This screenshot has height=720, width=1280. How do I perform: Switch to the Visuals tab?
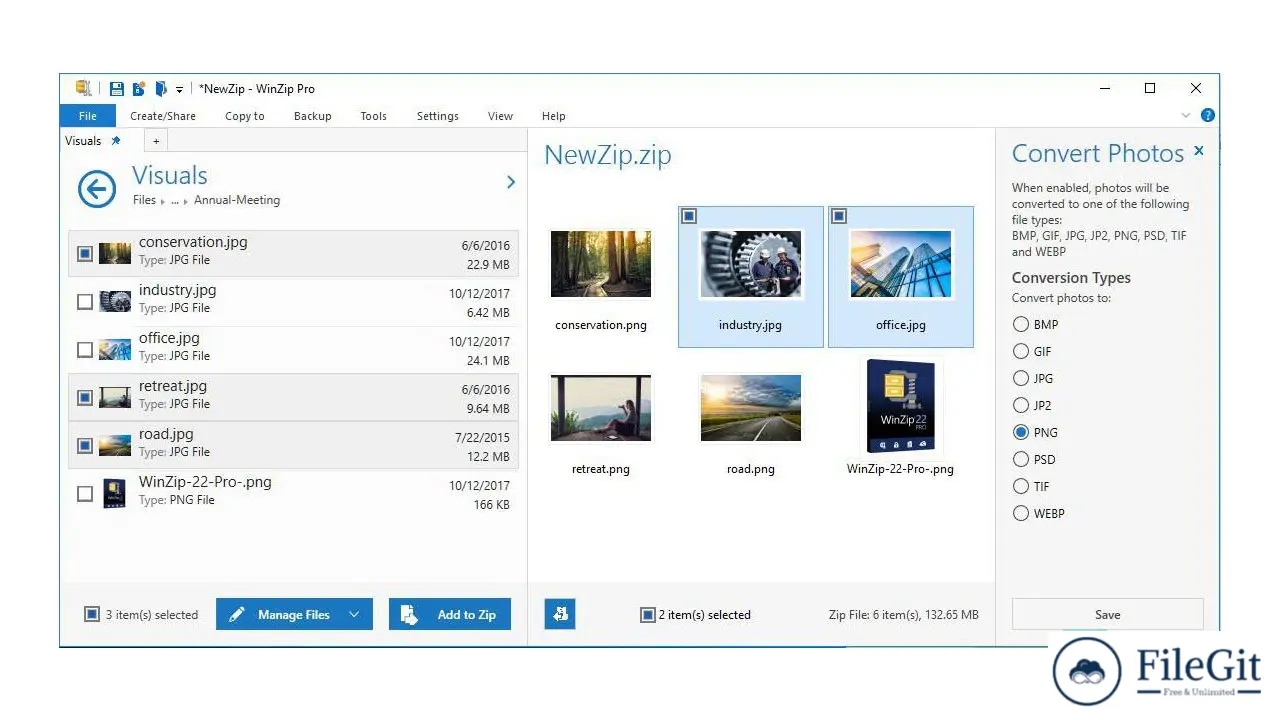84,141
